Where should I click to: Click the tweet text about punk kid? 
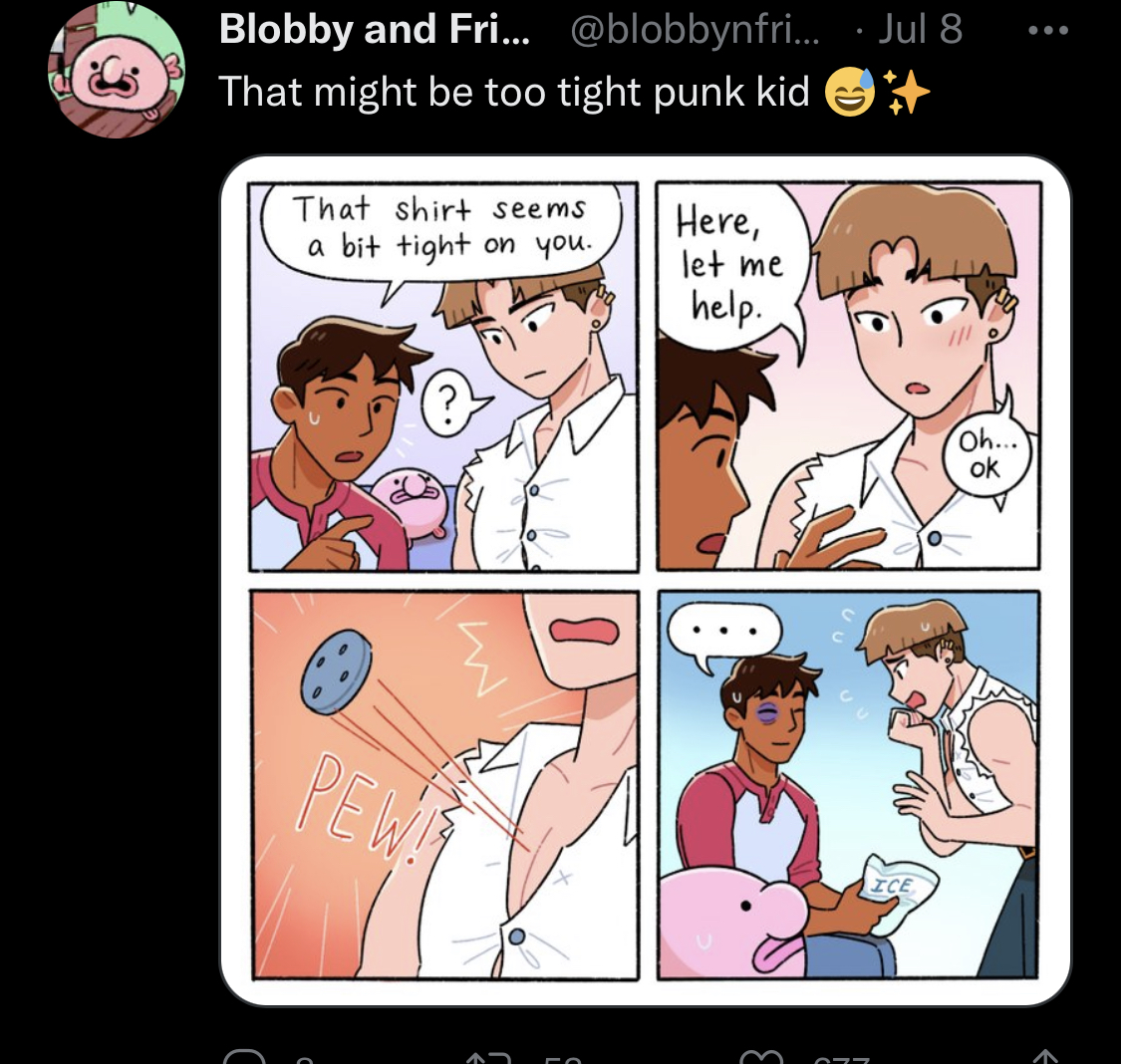pyautogui.click(x=514, y=93)
